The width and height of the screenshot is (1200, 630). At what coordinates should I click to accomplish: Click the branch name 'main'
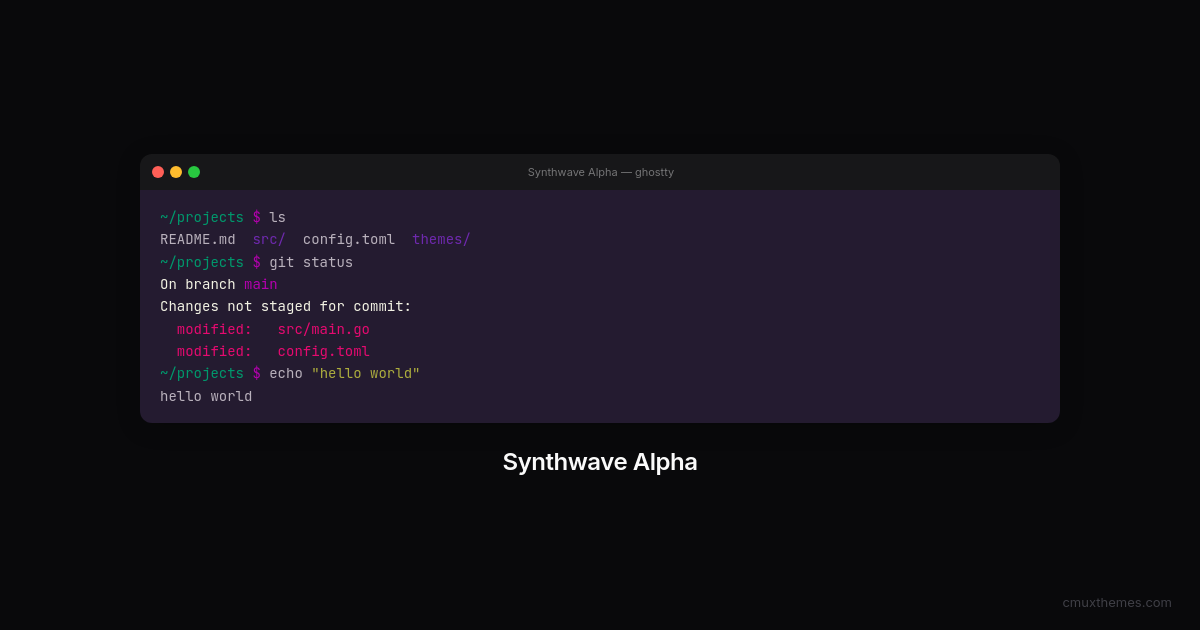(x=261, y=285)
